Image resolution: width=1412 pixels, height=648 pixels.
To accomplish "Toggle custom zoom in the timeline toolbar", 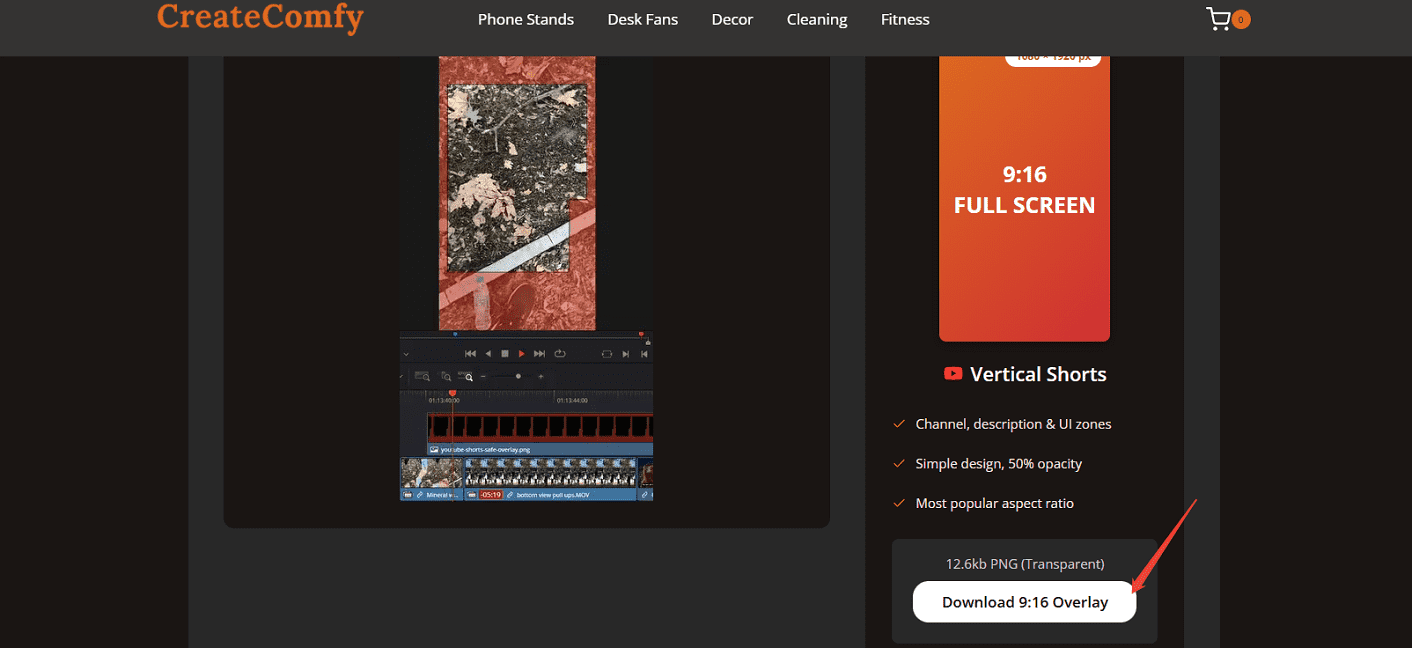I will click(468, 376).
